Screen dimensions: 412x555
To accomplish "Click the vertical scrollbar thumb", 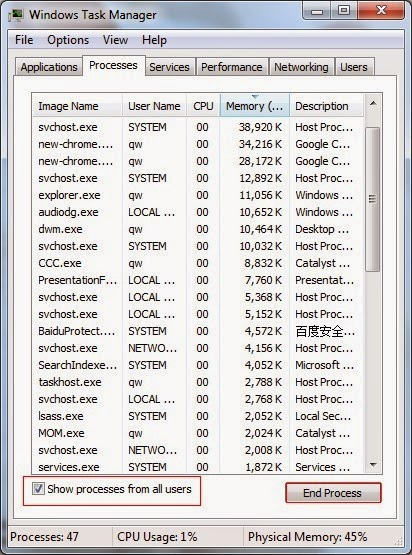I will tap(372, 199).
